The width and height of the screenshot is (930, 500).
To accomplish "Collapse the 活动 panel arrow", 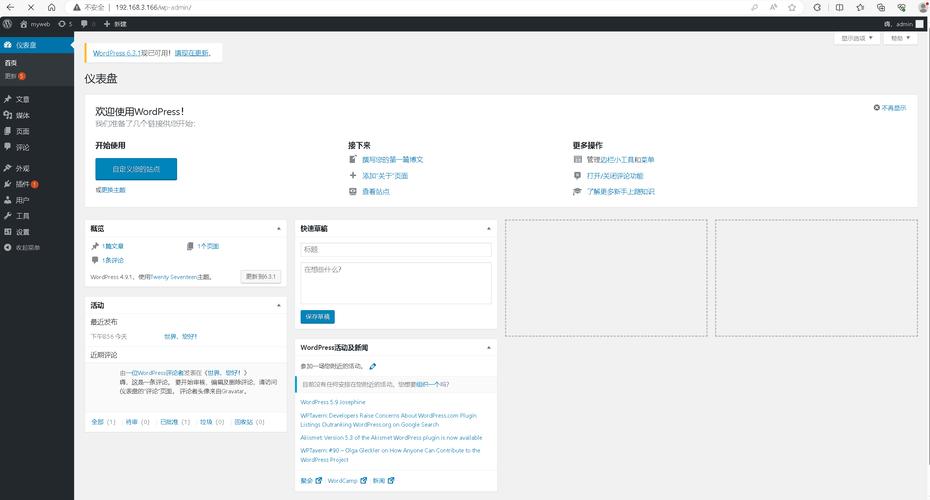I will [x=279, y=305].
